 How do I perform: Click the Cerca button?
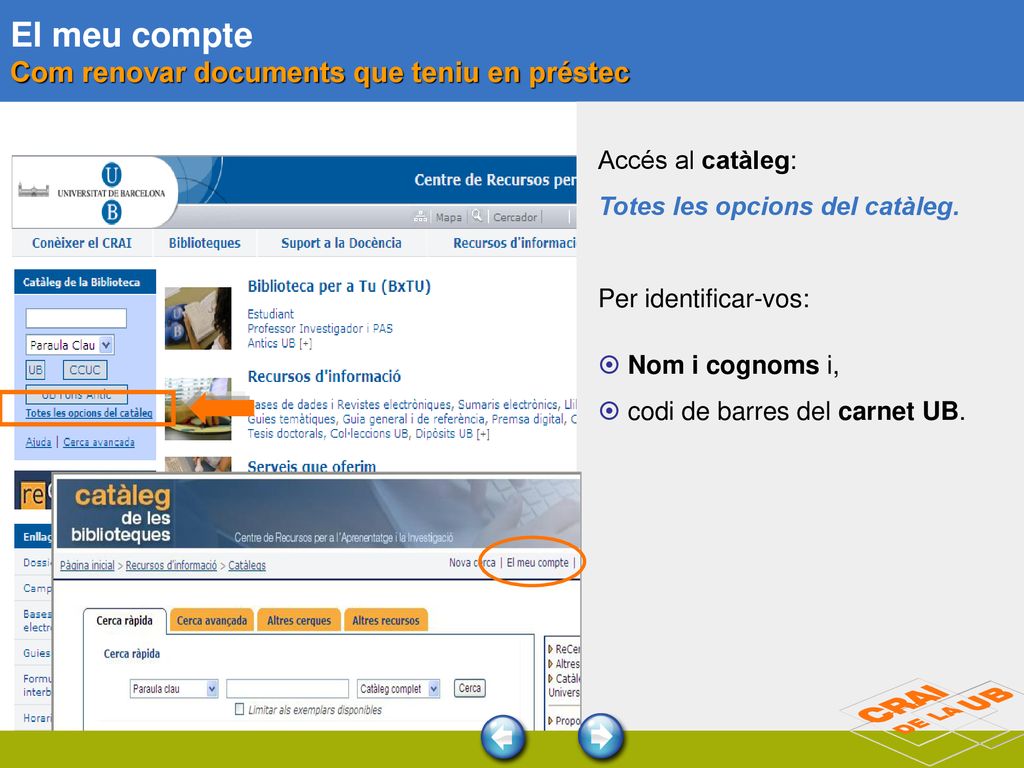[x=470, y=688]
